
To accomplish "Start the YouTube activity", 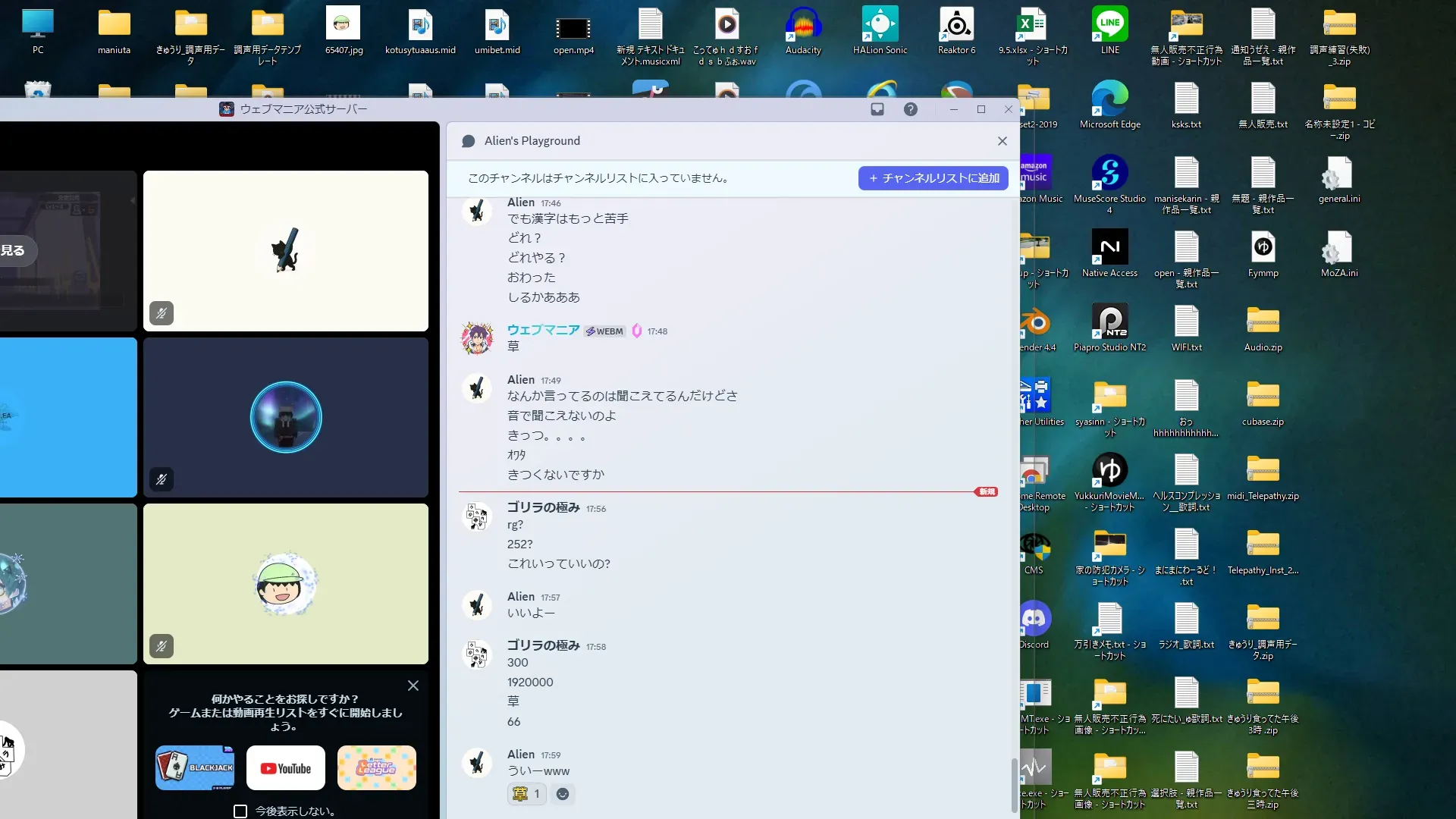I will (286, 767).
